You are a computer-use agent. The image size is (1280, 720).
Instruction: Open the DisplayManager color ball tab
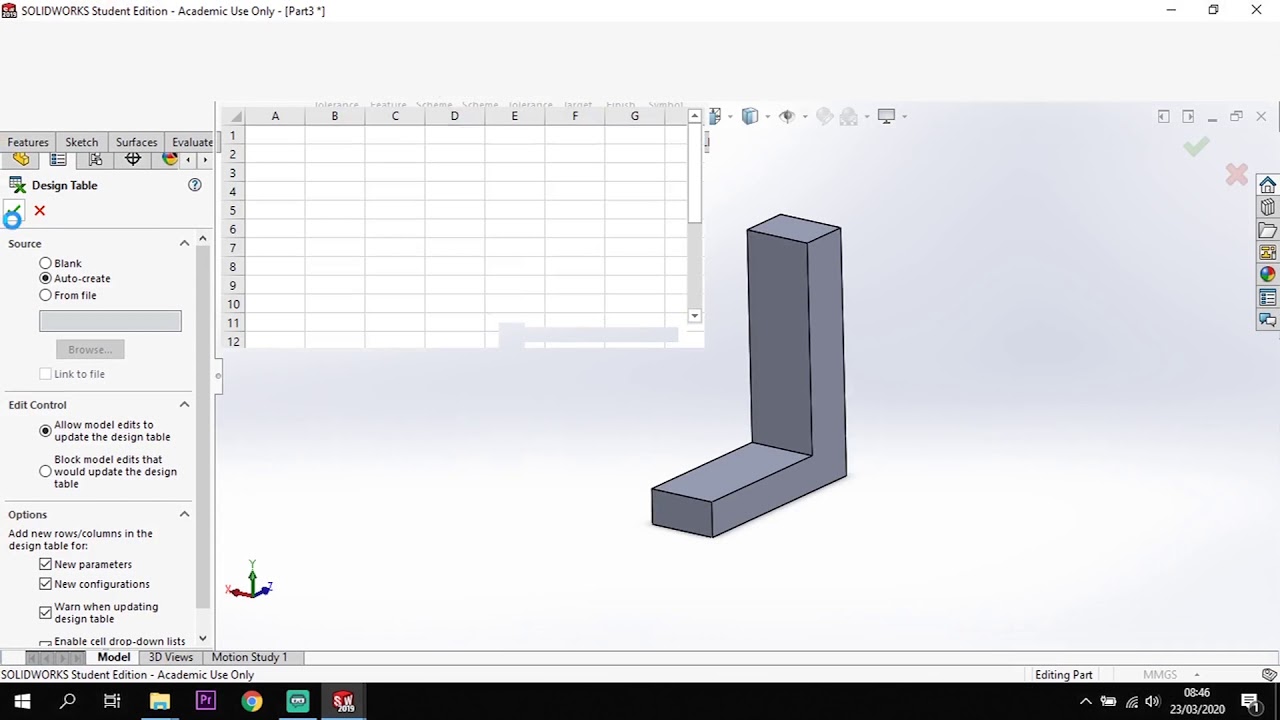tap(169, 159)
